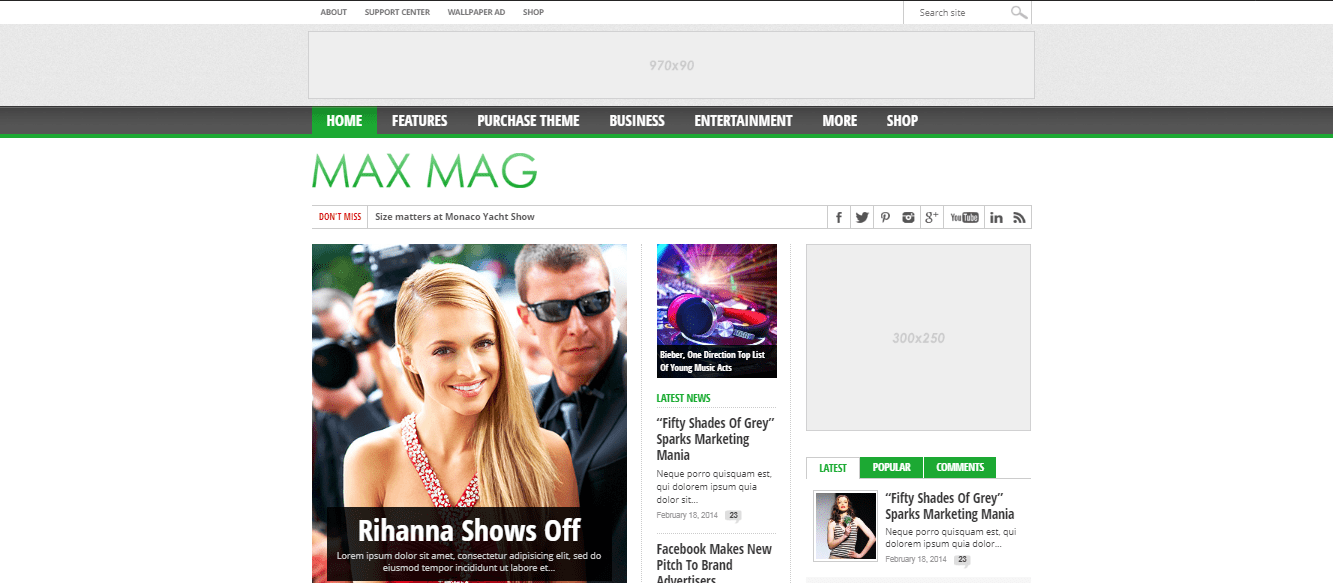Open the LinkedIn social icon

[x=996, y=217]
